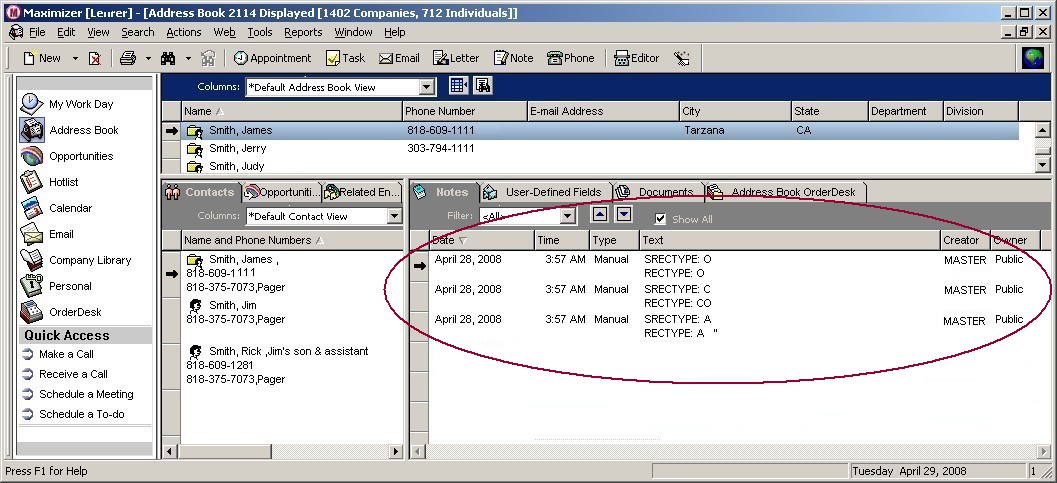Open Opportunities in the sidebar
The width and height of the screenshot is (1057, 483).
click(x=66, y=156)
